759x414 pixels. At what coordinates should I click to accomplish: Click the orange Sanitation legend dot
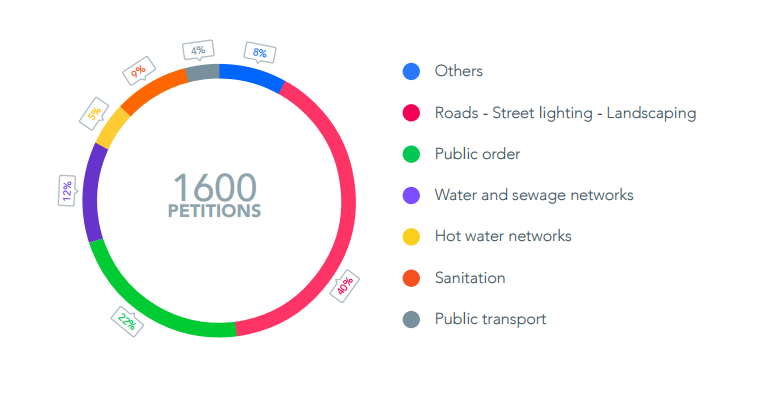411,278
